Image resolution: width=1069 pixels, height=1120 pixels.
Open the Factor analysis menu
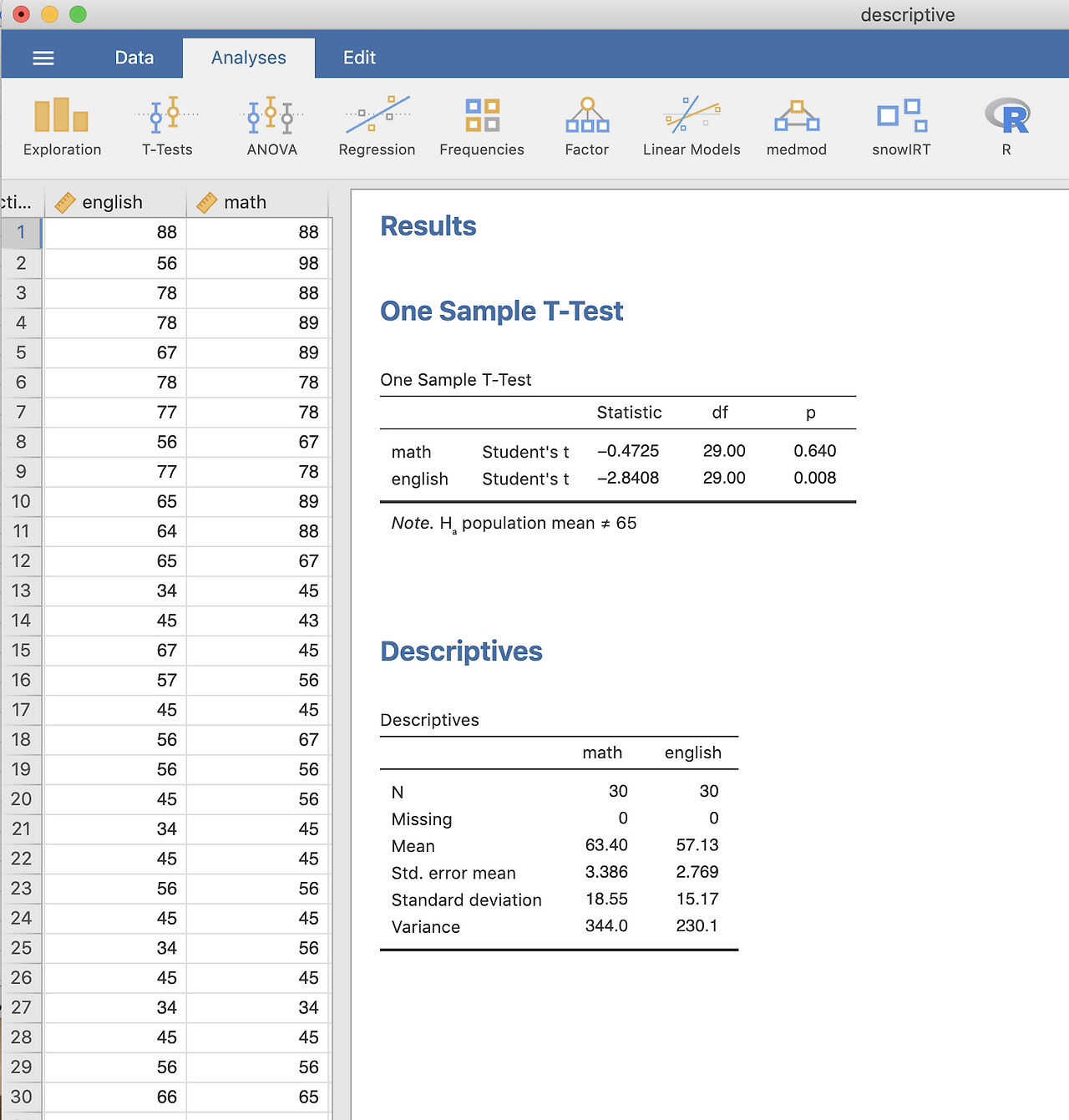click(587, 127)
